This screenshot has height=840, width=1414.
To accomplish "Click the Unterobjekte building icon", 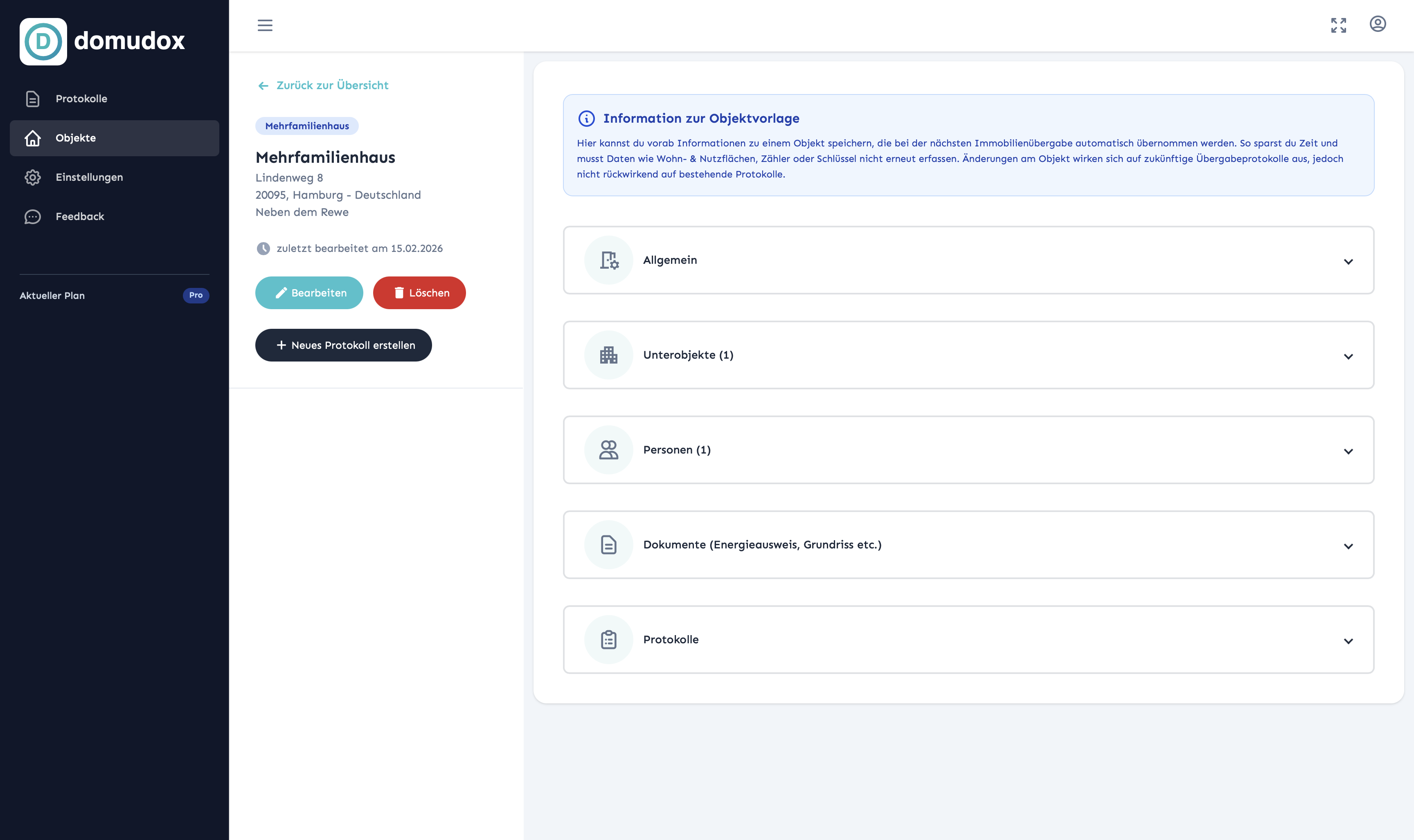I will pyautogui.click(x=609, y=355).
